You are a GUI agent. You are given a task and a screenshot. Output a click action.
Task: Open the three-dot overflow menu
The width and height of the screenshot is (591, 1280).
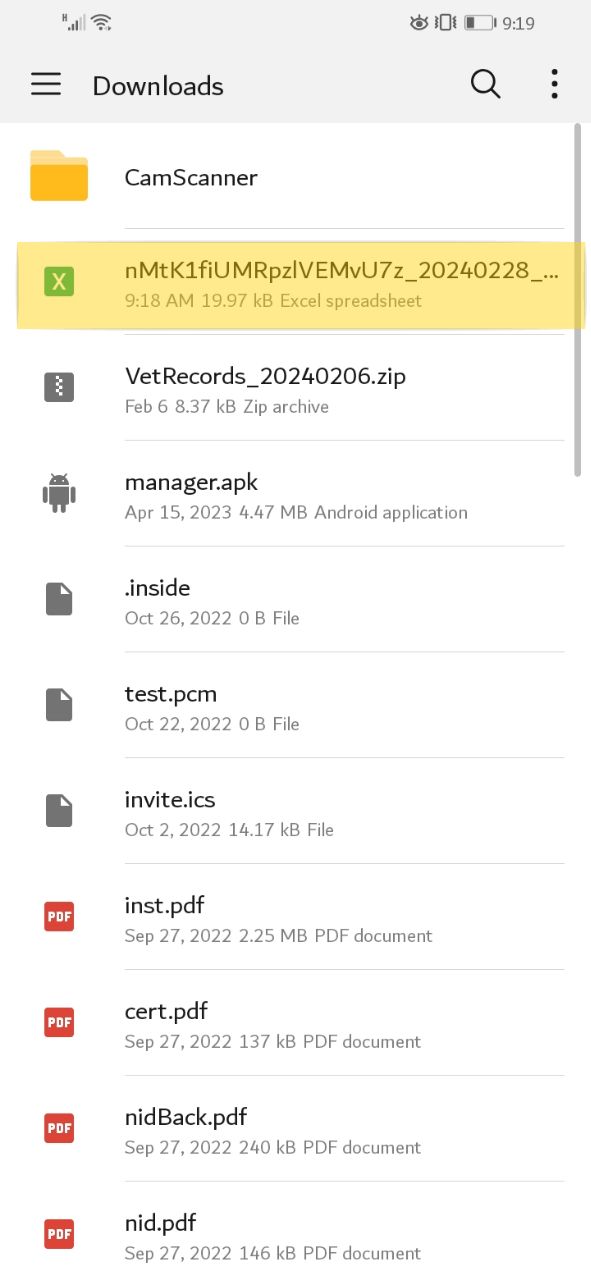(x=554, y=84)
